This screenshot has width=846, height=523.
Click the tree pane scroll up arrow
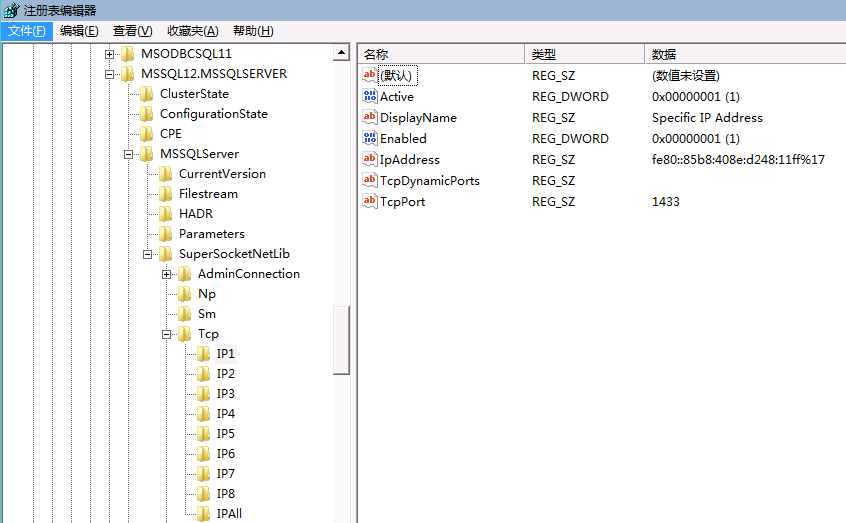pyautogui.click(x=341, y=53)
